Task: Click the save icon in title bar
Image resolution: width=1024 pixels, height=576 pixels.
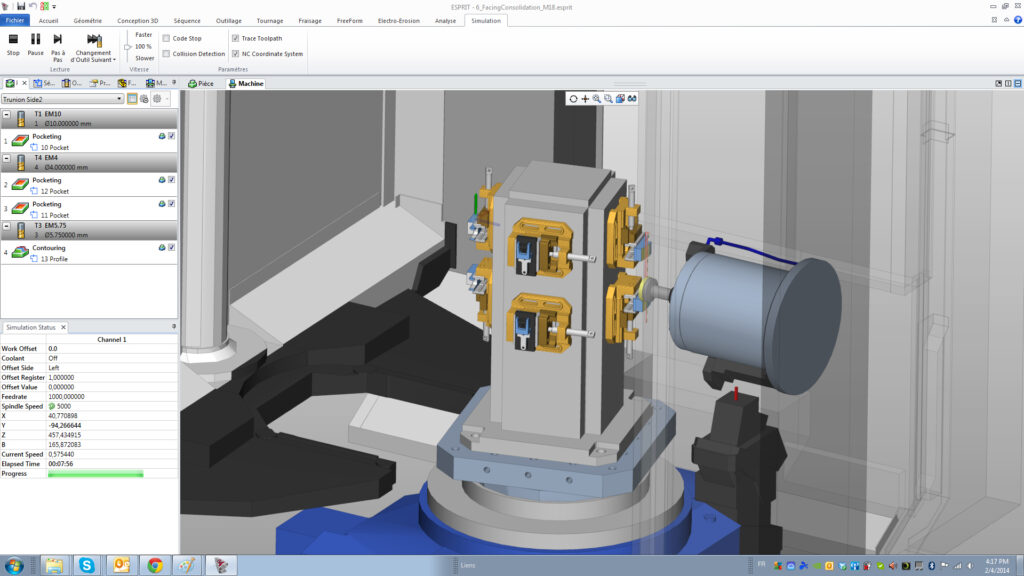Action: pyautogui.click(x=21, y=6)
